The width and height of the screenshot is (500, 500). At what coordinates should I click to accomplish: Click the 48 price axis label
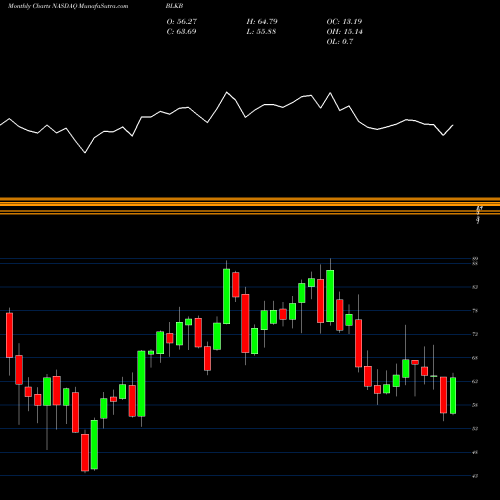coord(475,452)
